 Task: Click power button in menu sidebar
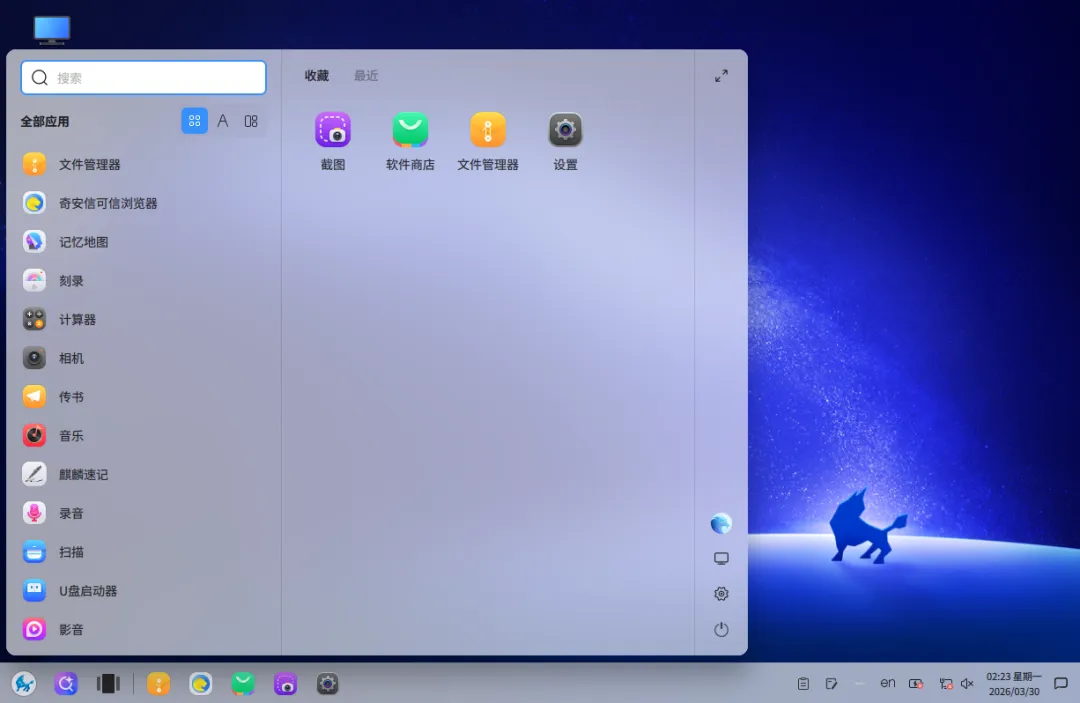[x=721, y=629]
